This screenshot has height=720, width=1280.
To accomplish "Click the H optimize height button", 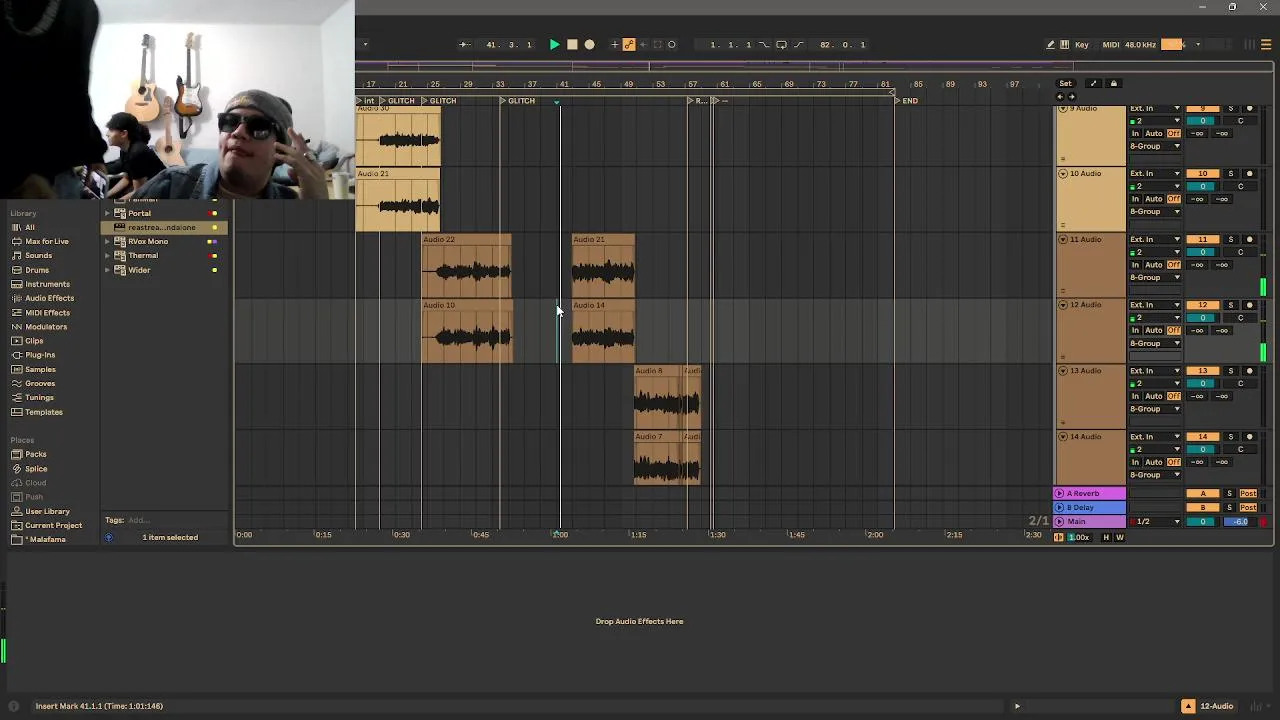I will pos(1106,538).
